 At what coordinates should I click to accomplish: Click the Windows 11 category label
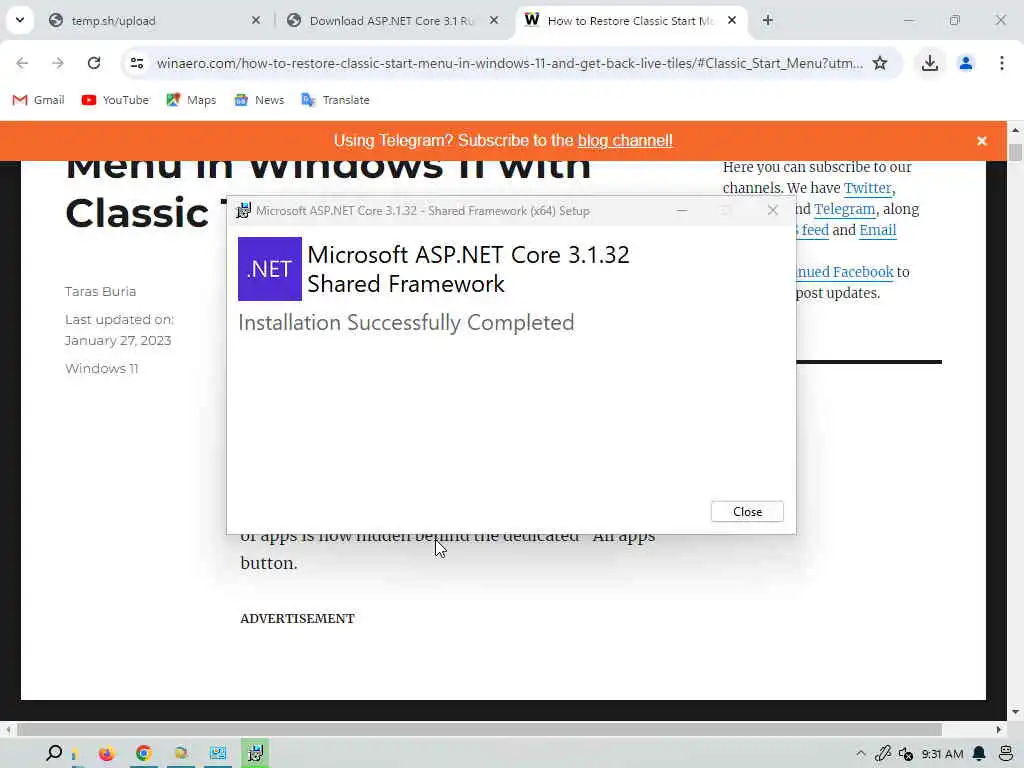tap(102, 368)
